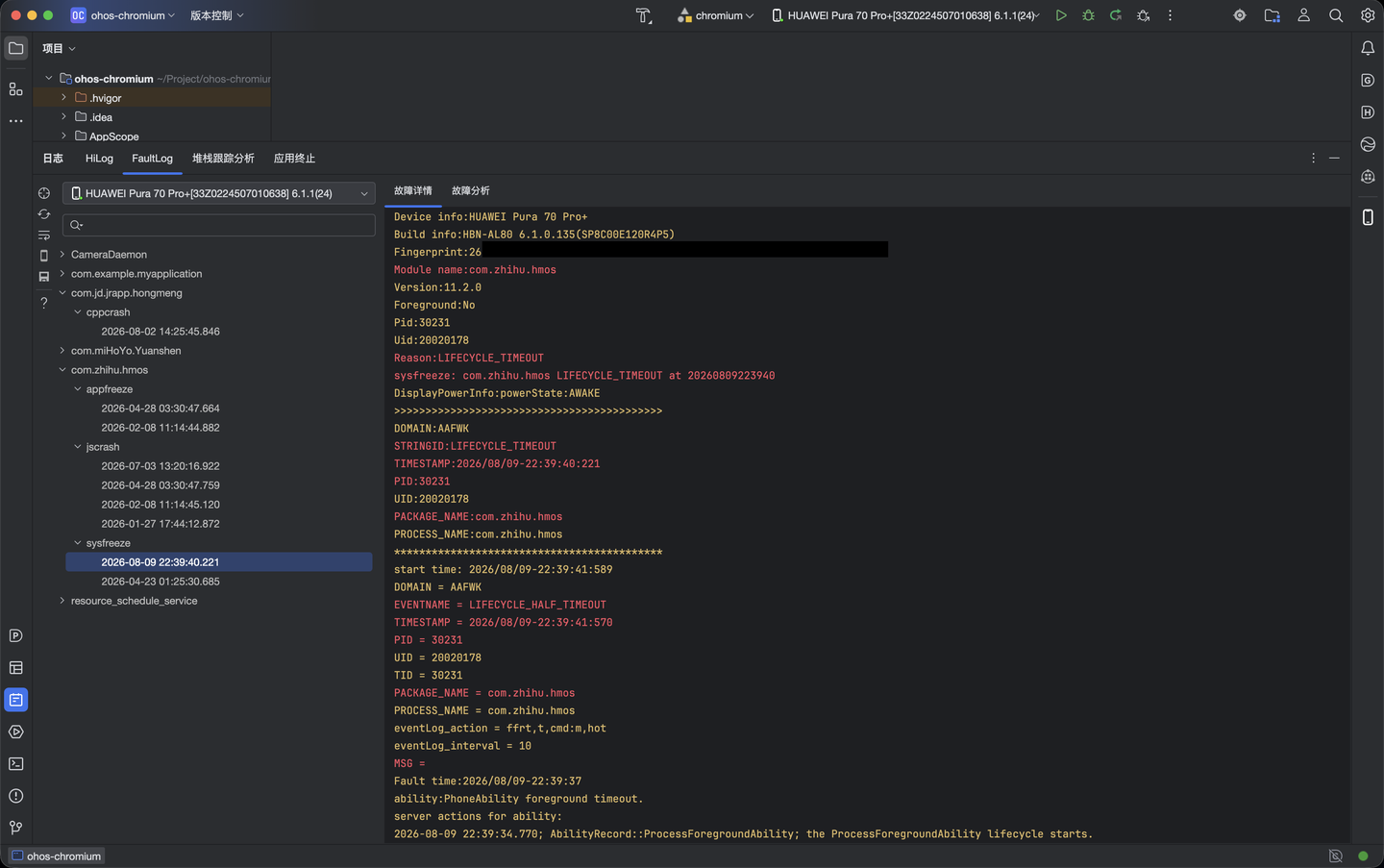Click the 日志 panel title label
Viewport: 1384px width, 868px height.
pyautogui.click(x=53, y=159)
